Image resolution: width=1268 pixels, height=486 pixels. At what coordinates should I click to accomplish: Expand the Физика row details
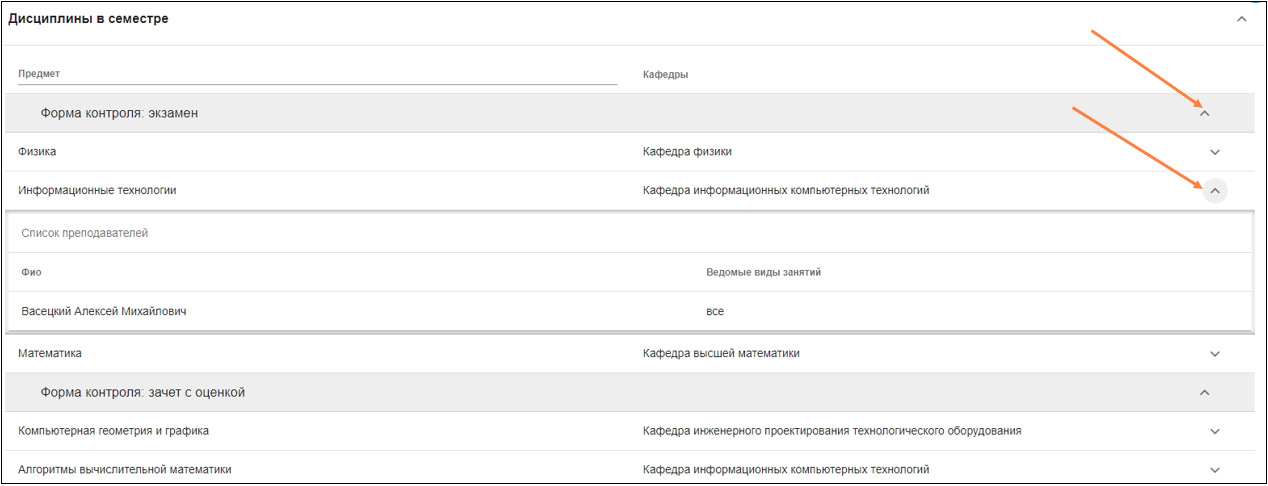[1215, 152]
